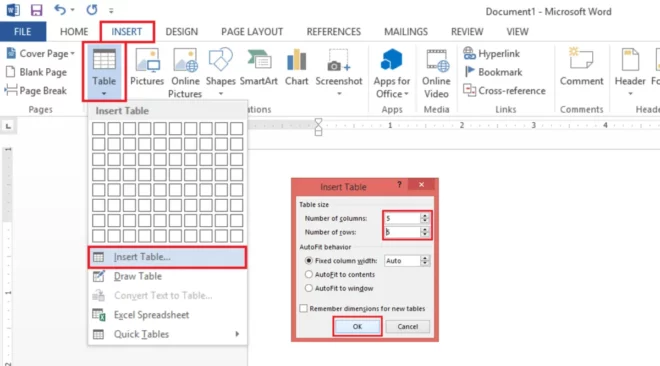
Task: Open Apps for Office
Action: [391, 73]
